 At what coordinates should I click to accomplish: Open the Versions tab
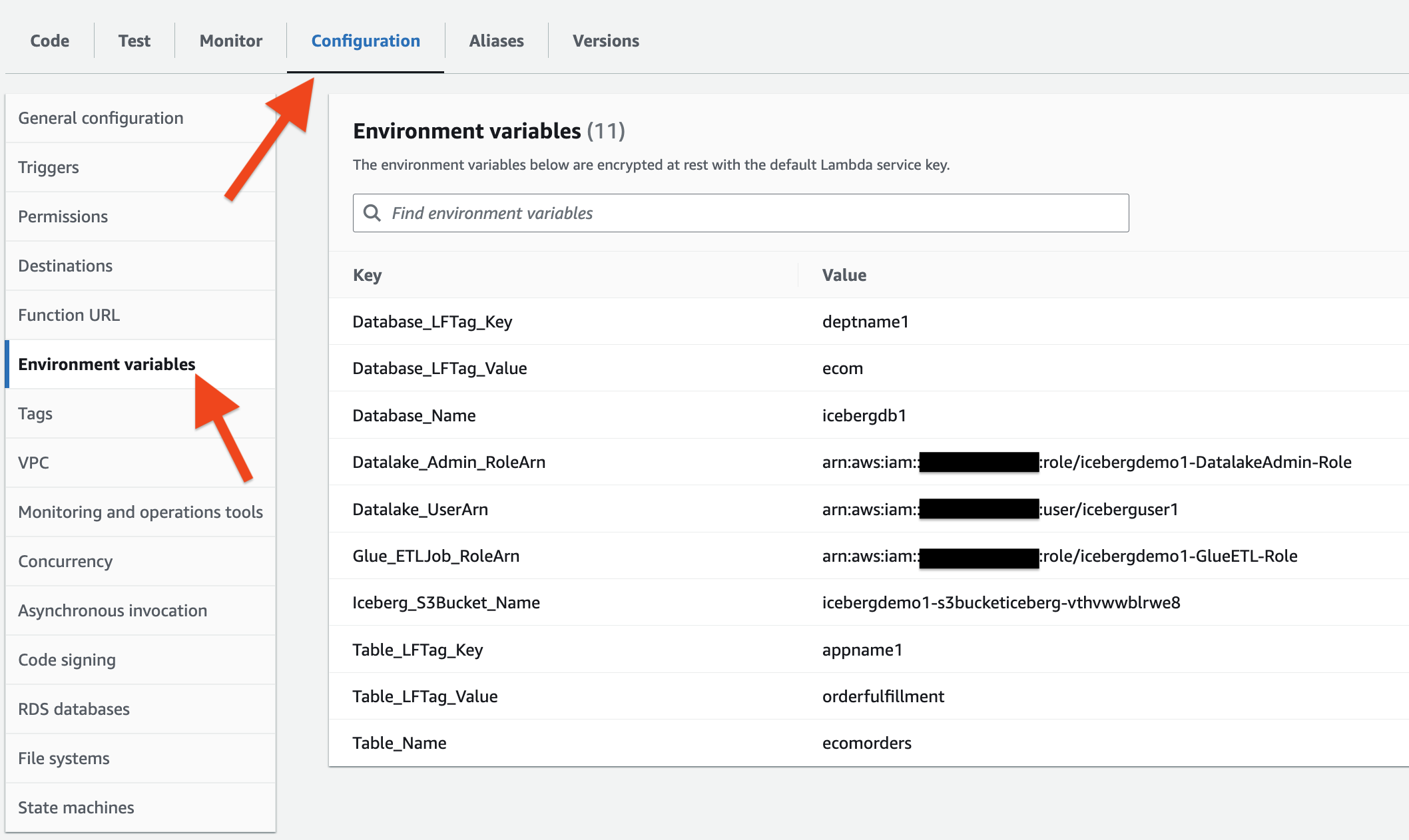(606, 41)
